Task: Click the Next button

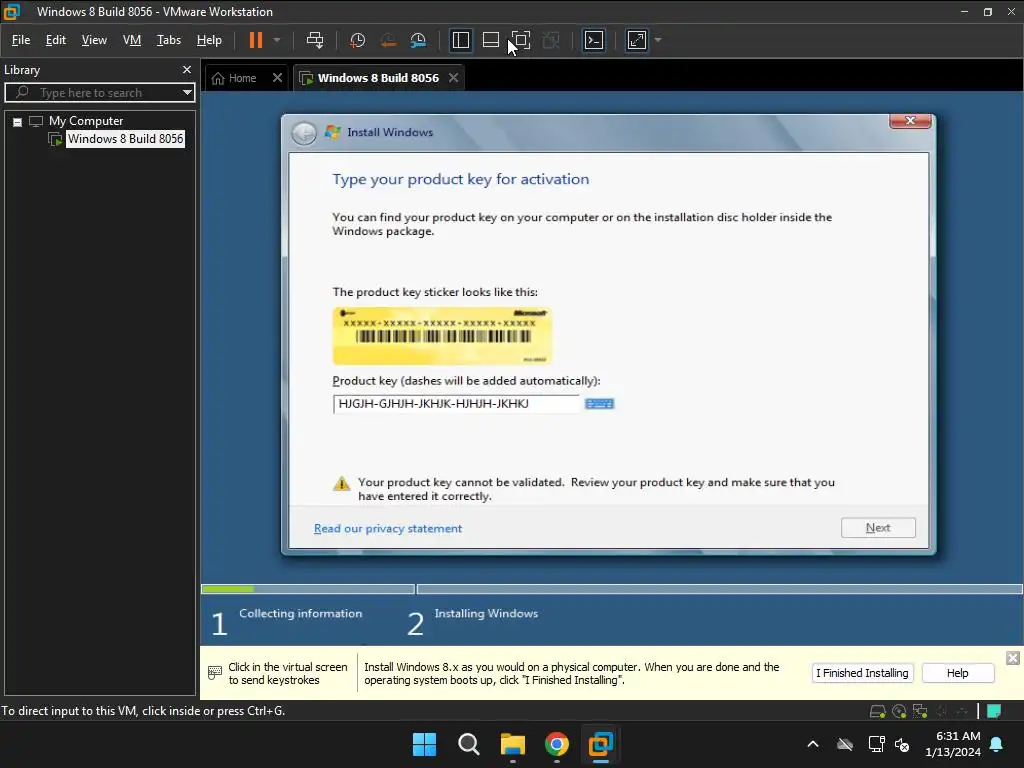Action: (878, 528)
